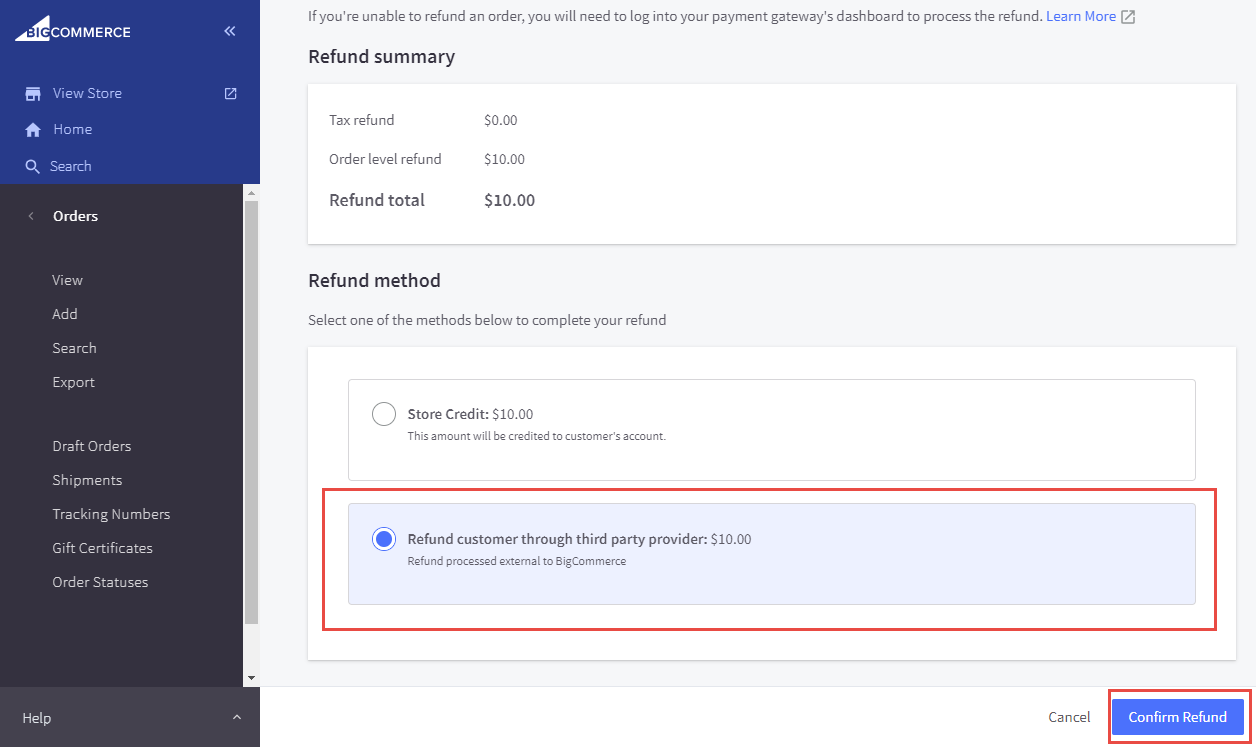Open Draft Orders in the sidebar
The height and width of the screenshot is (747, 1256).
92,446
